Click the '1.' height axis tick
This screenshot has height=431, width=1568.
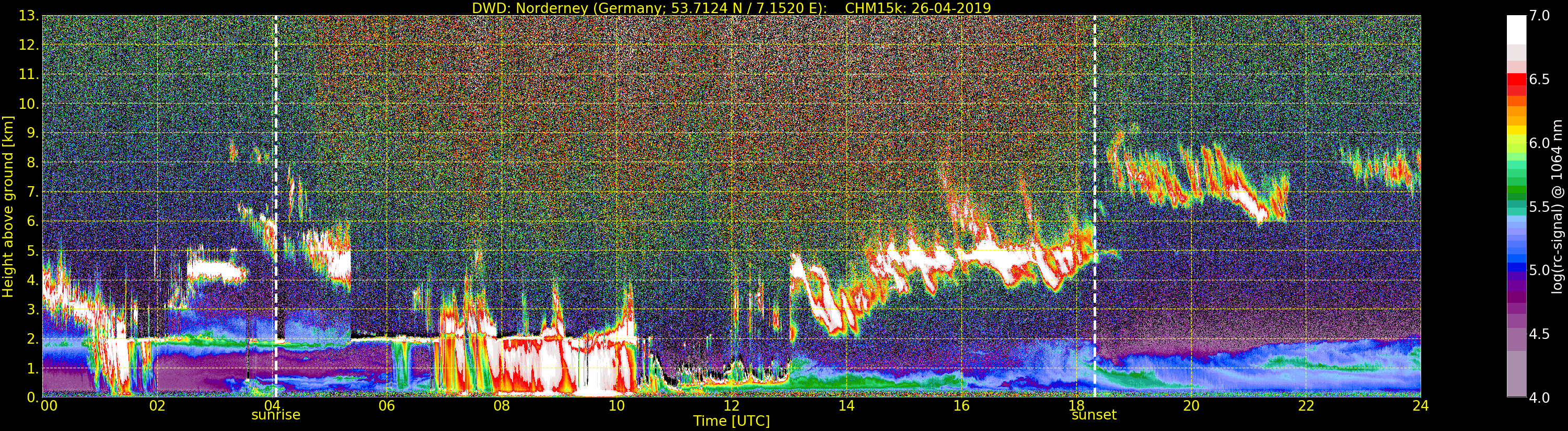point(33,368)
